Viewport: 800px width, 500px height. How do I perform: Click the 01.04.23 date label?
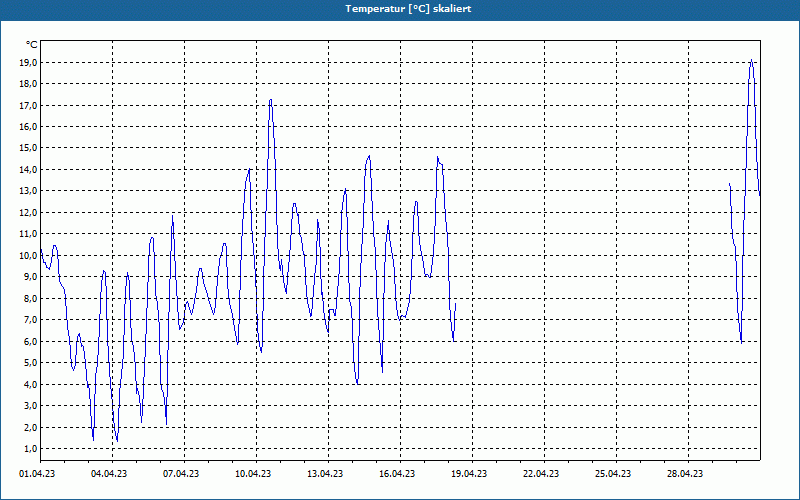click(x=37, y=474)
